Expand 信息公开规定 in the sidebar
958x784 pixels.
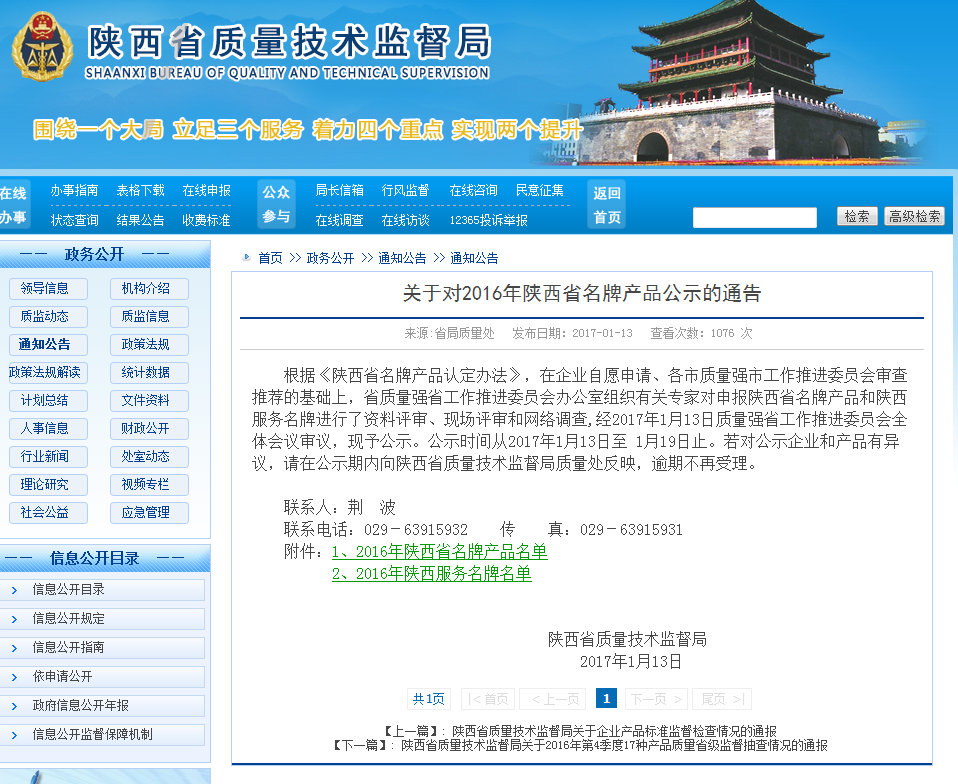click(x=68, y=619)
